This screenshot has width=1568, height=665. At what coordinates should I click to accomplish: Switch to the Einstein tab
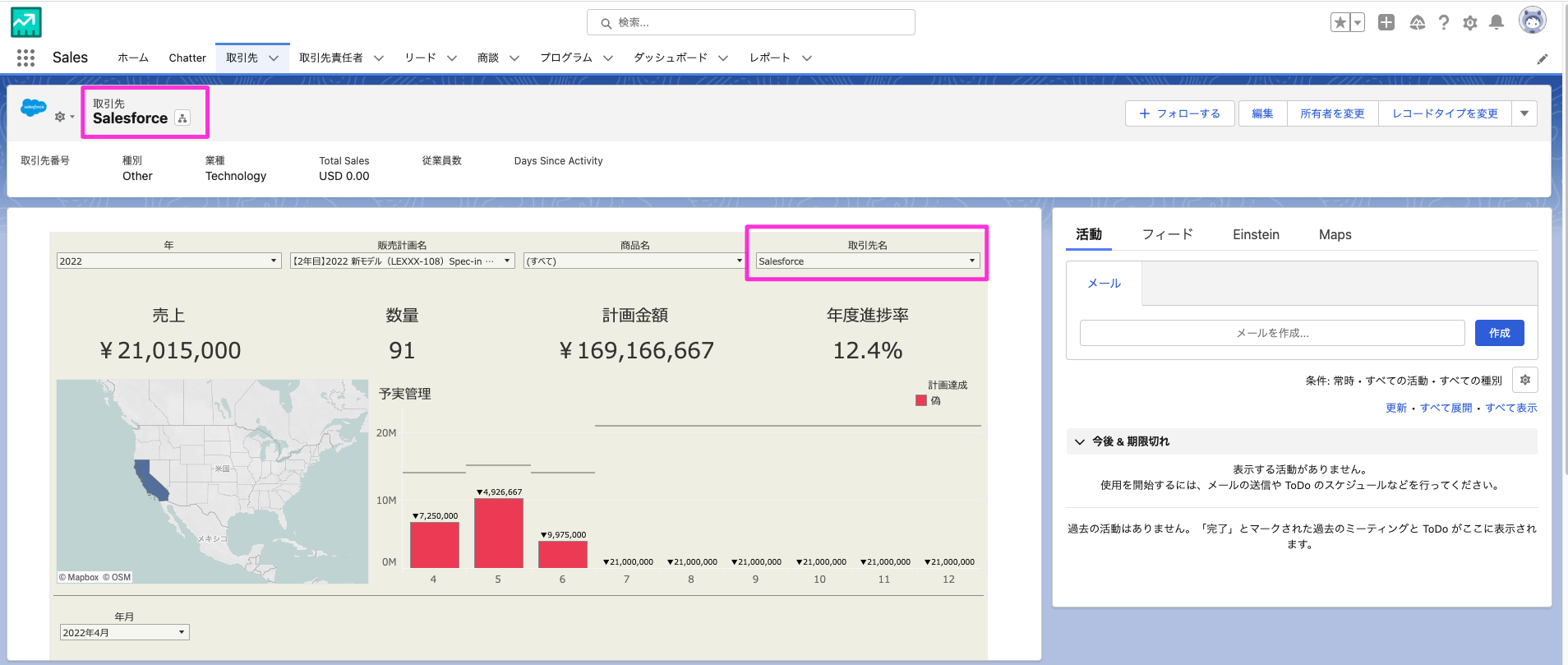[1256, 235]
